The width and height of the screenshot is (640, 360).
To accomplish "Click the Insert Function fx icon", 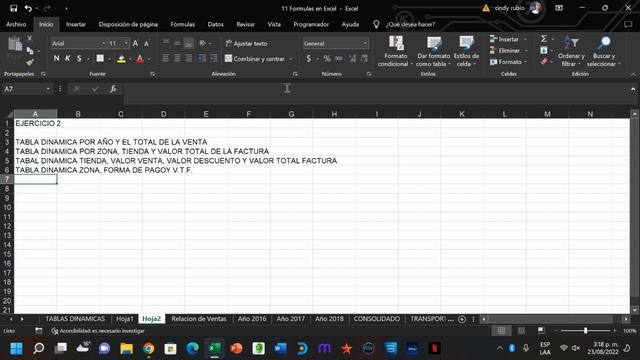I will [x=113, y=89].
